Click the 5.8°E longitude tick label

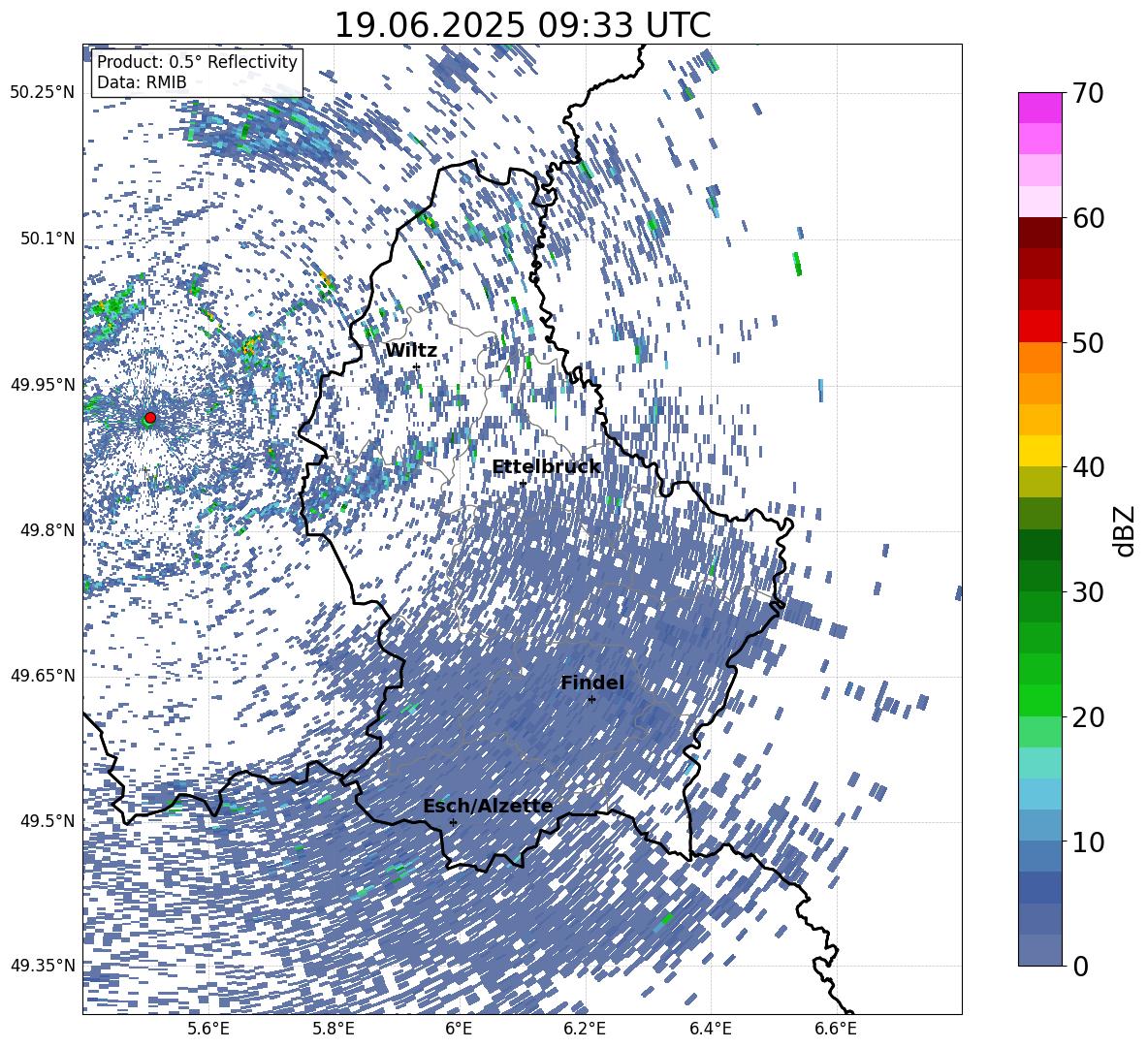coord(334,1029)
